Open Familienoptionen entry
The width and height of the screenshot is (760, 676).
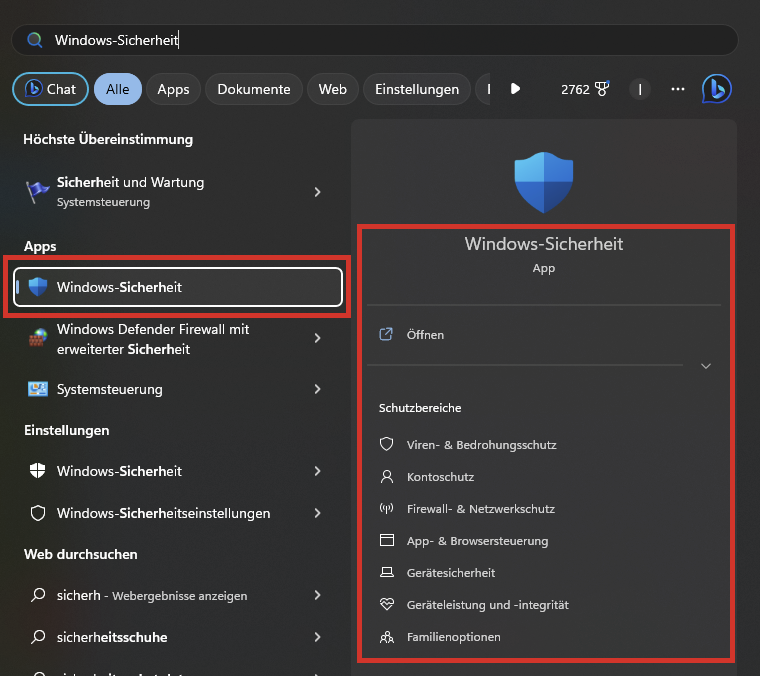point(453,637)
